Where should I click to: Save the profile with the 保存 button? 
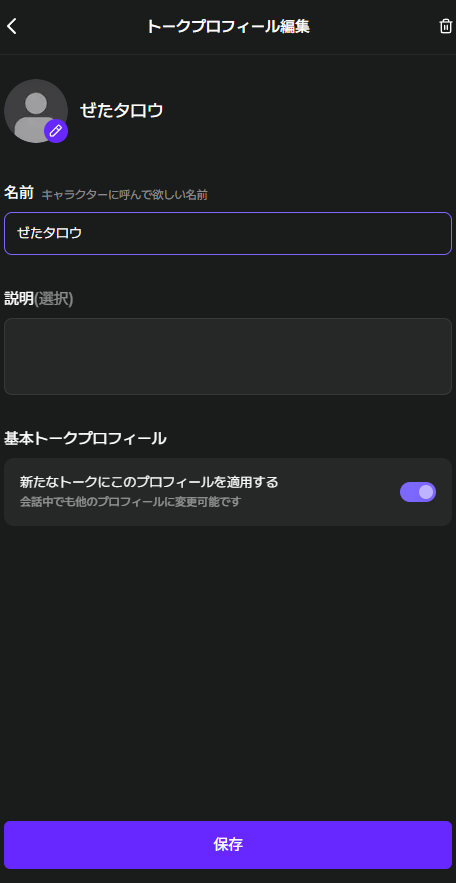point(228,845)
